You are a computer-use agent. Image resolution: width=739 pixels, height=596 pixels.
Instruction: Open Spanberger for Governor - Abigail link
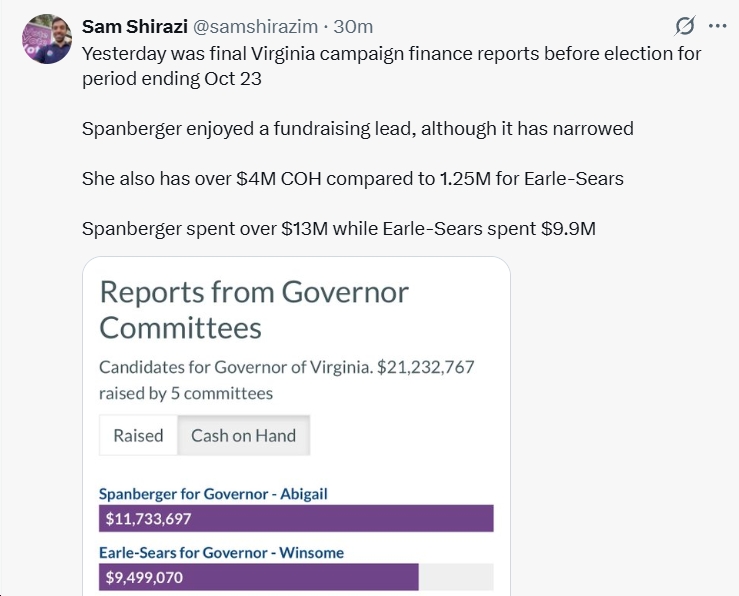pyautogui.click(x=213, y=493)
